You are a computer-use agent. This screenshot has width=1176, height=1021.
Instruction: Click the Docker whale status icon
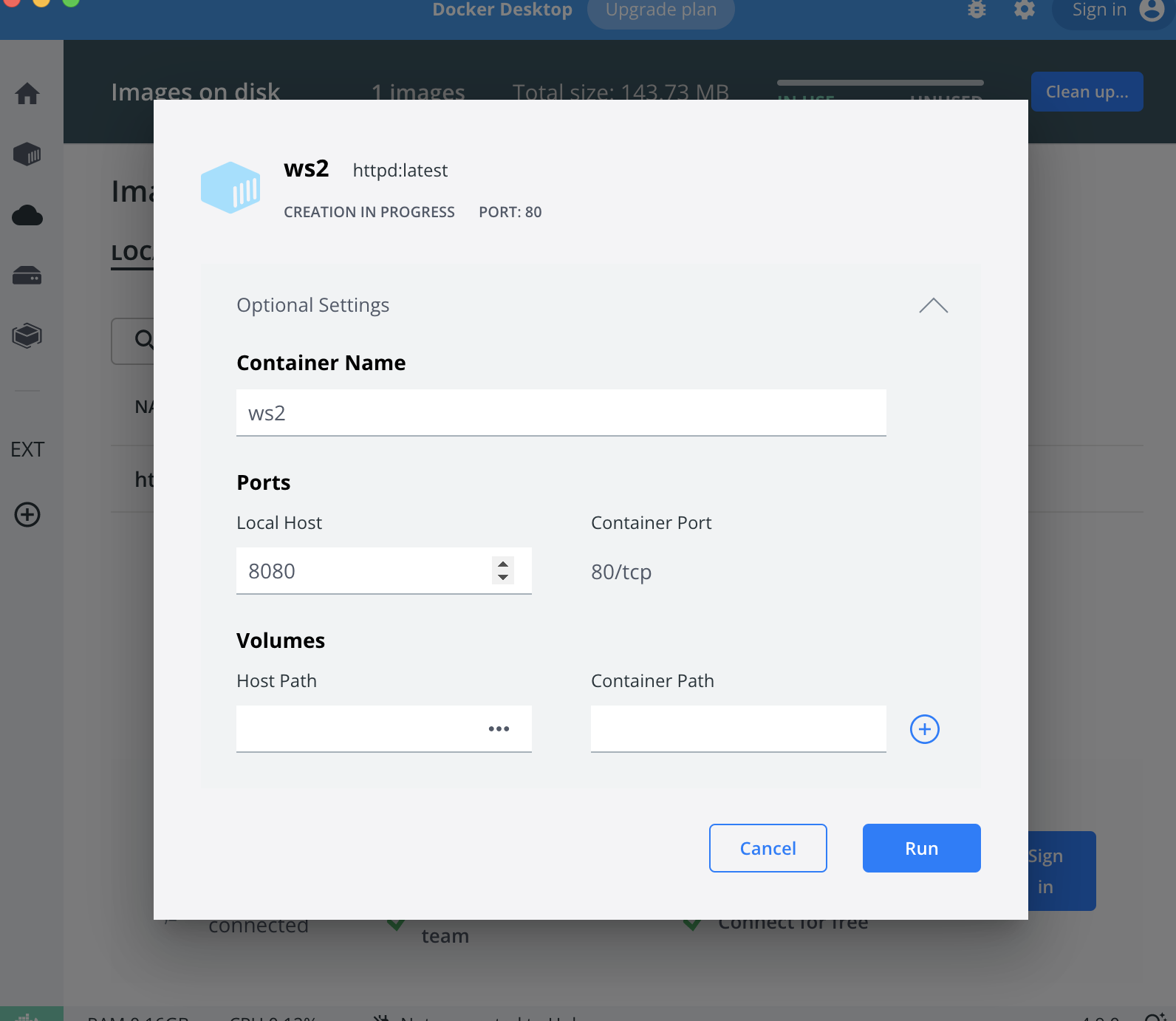[x=28, y=1016]
